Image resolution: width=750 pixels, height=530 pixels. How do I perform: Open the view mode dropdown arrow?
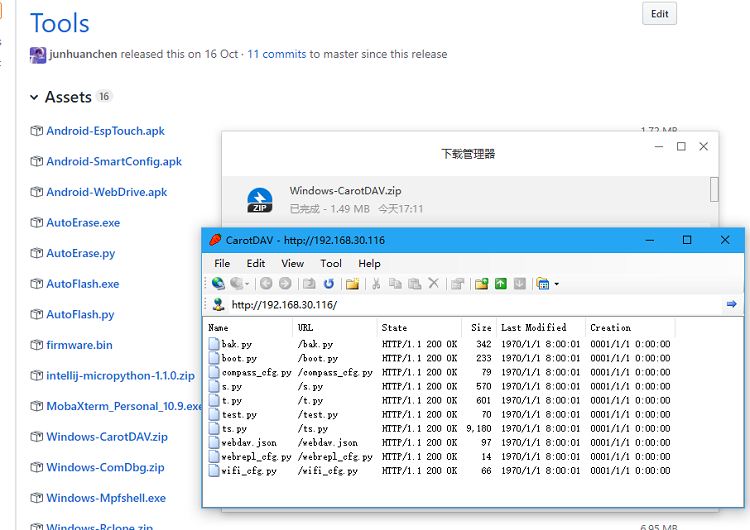point(556,284)
